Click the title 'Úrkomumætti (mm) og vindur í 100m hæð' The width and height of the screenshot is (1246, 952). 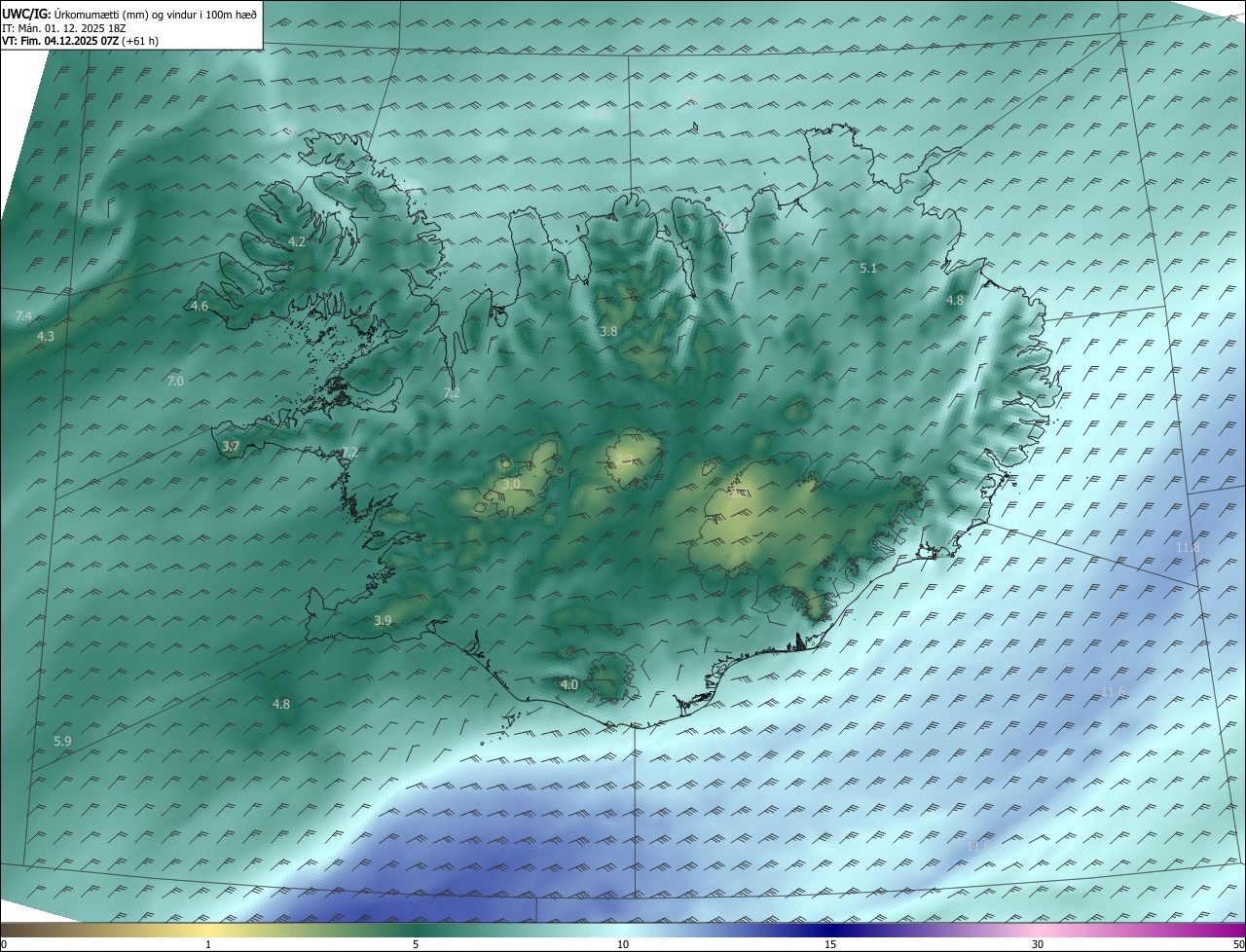point(155,15)
